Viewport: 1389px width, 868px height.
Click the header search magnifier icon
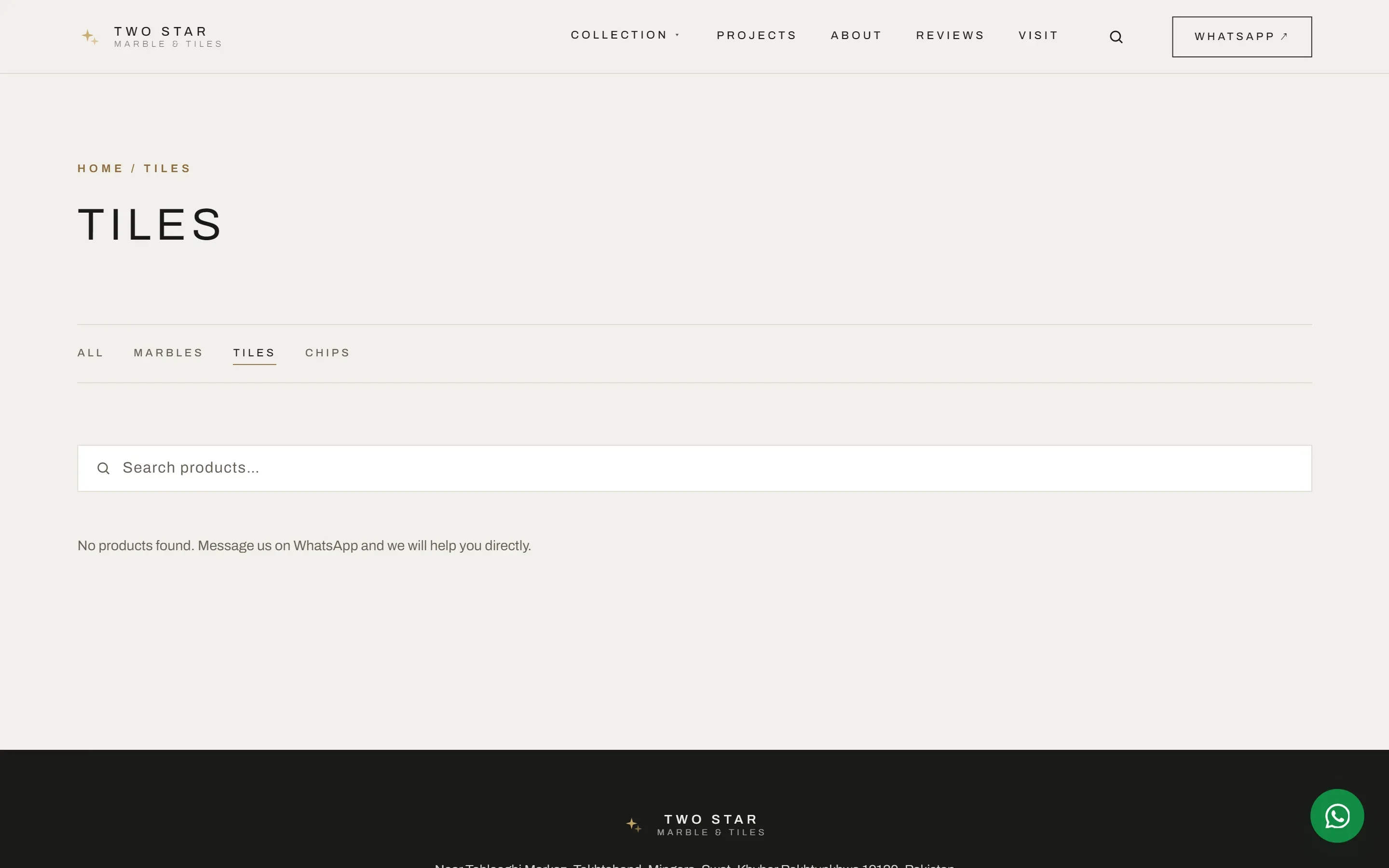[x=1116, y=37]
